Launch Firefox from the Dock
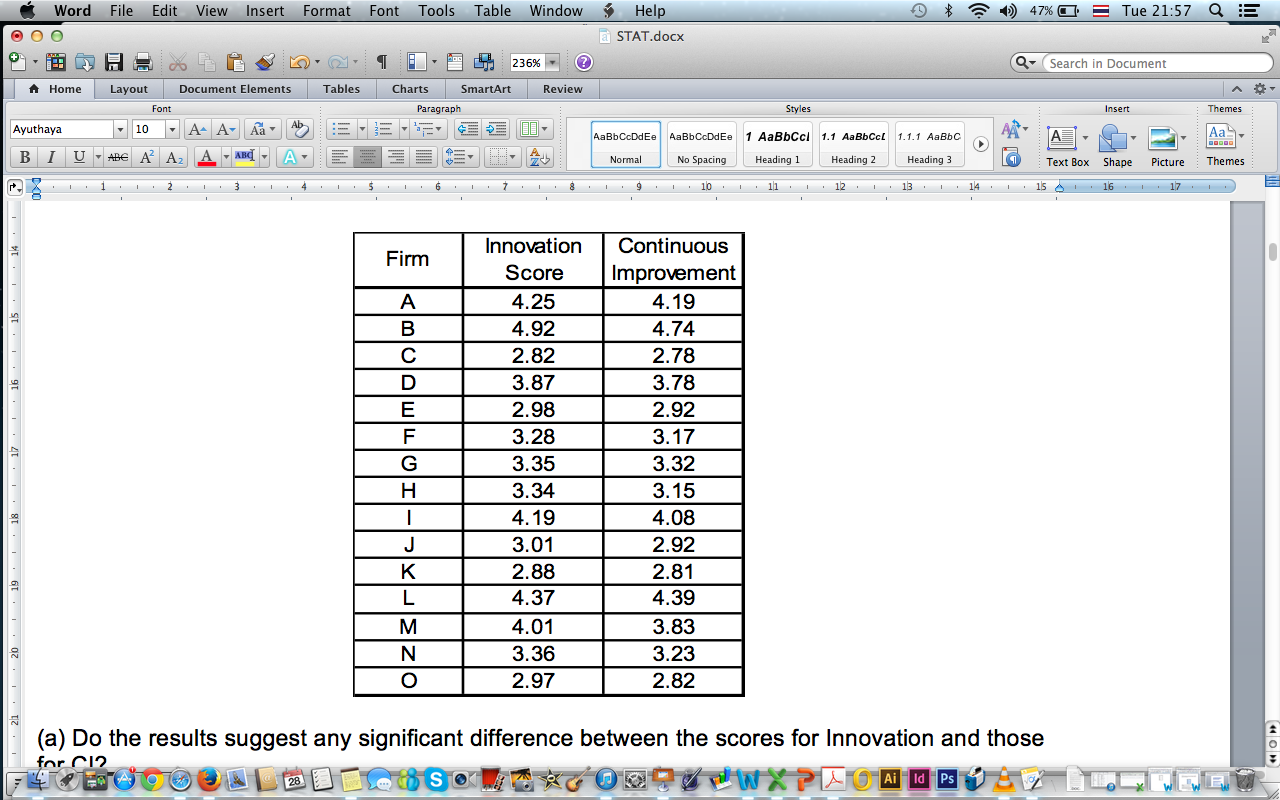This screenshot has height=800, width=1280. 209,779
